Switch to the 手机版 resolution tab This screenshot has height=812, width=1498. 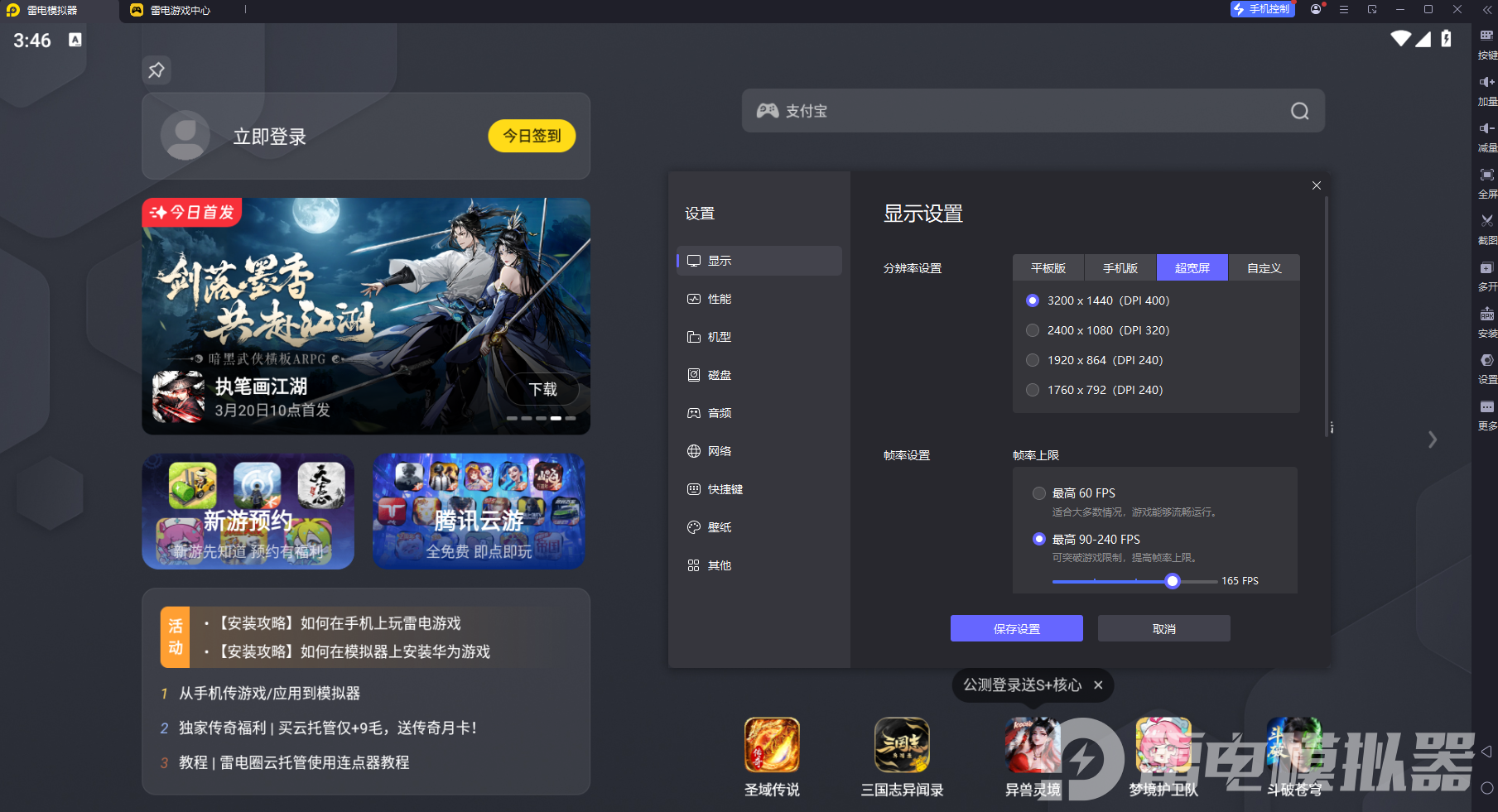coord(1120,268)
